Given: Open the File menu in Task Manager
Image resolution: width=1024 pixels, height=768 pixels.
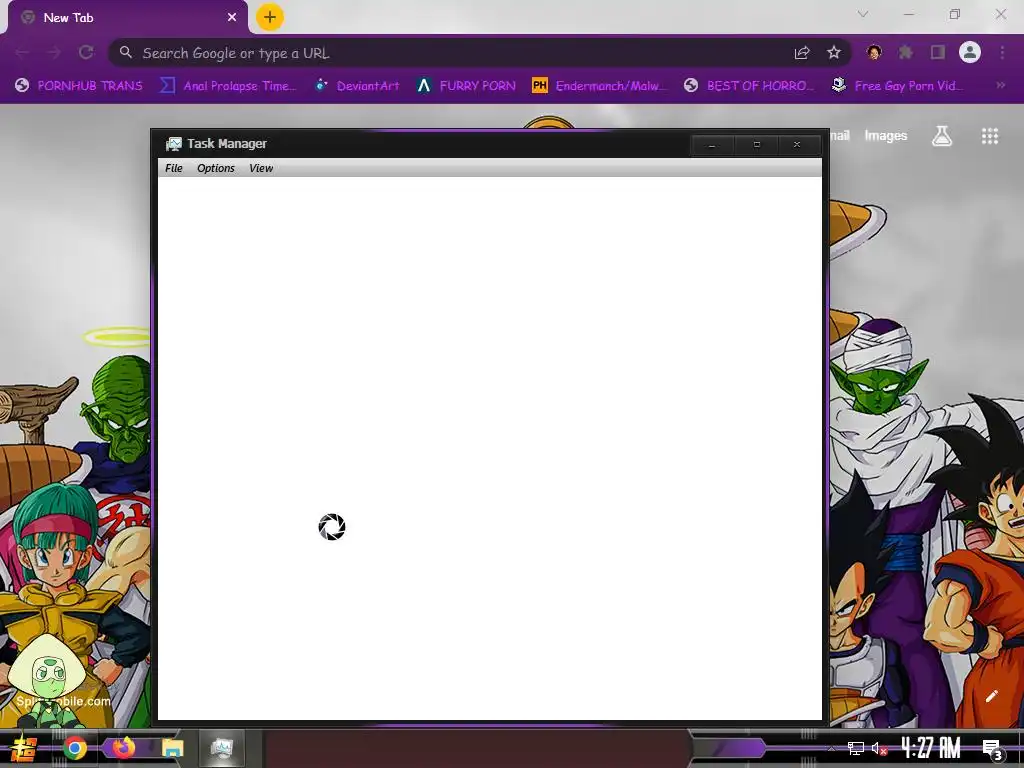Looking at the screenshot, I should tap(174, 168).
